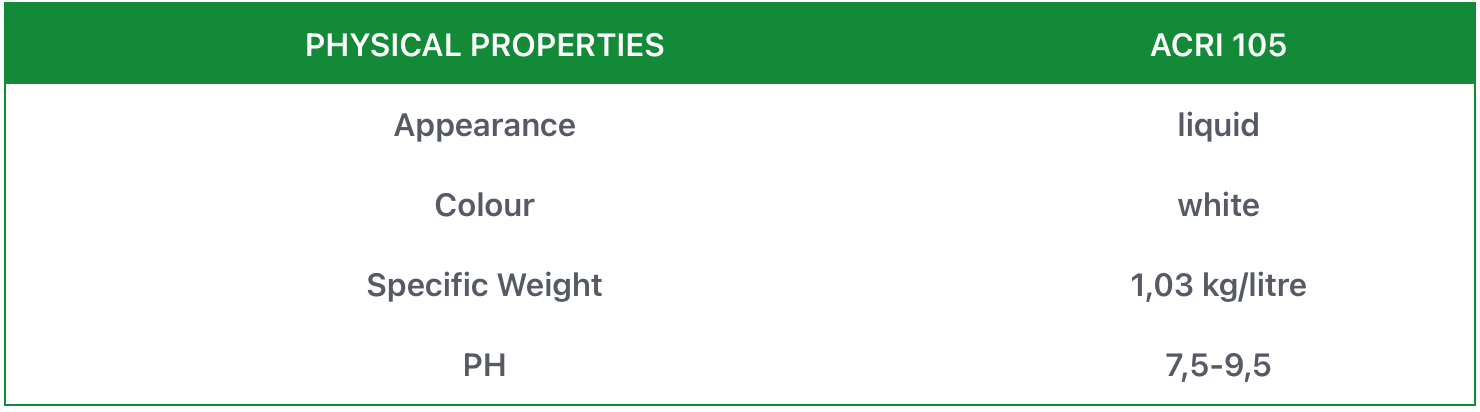Click the Colour row label
Viewport: 1480px width, 412px height.
click(484, 205)
